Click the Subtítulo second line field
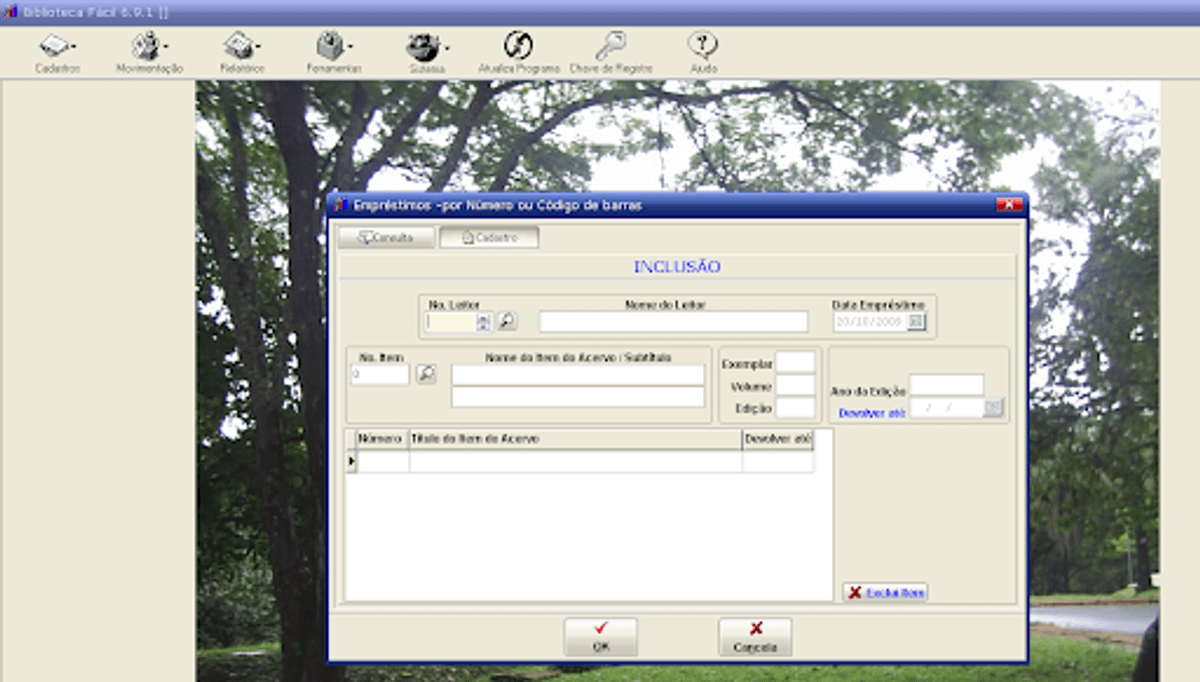Screen dimensions: 1200x682 click(578, 397)
